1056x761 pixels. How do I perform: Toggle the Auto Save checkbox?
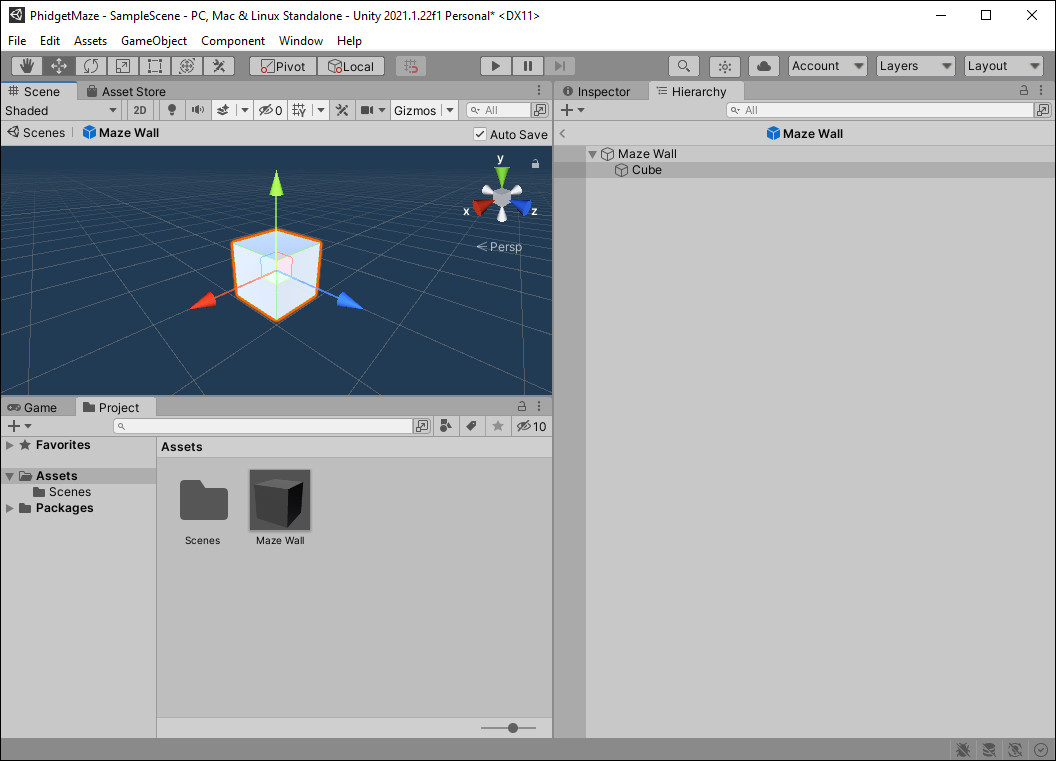click(x=480, y=134)
